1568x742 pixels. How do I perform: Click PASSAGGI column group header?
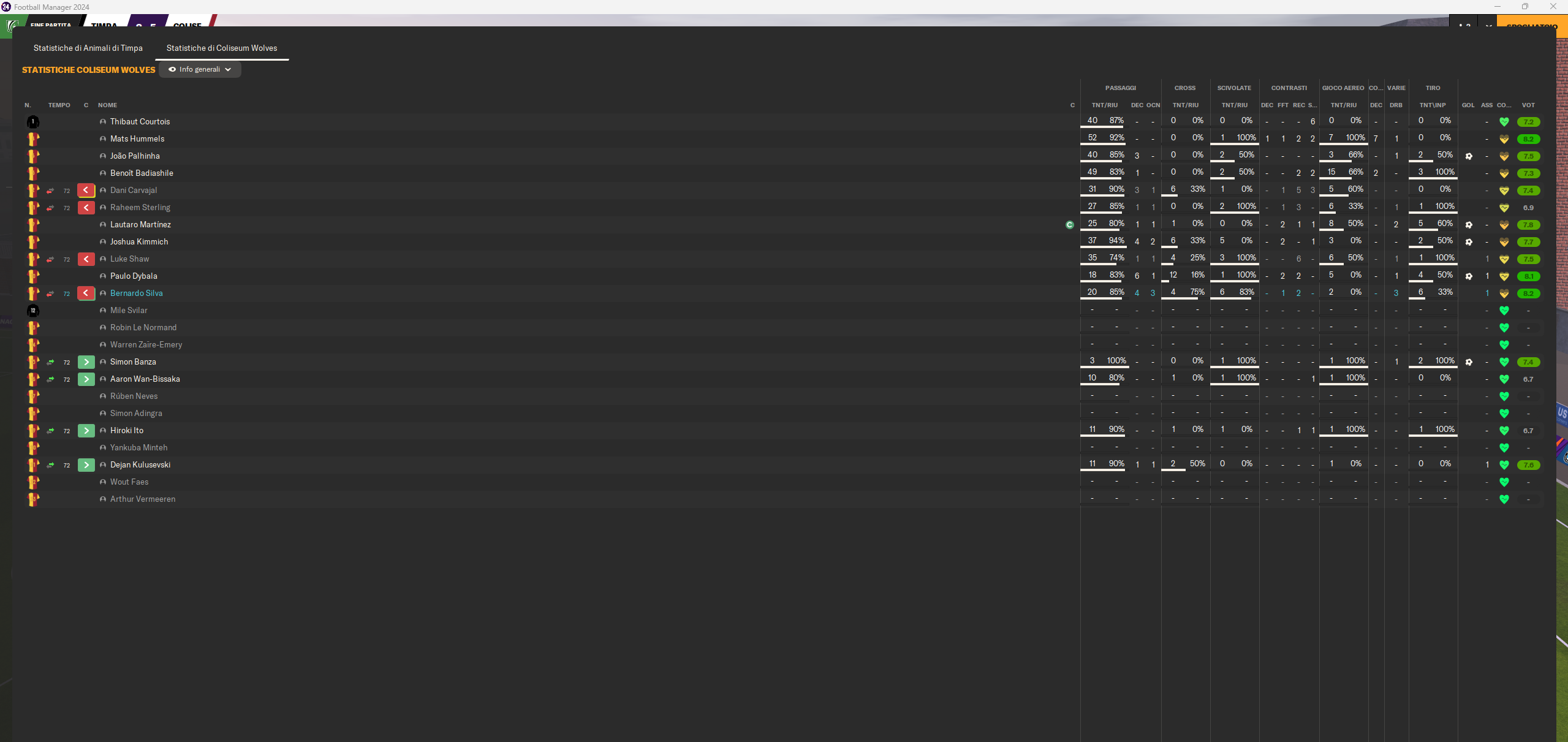click(1121, 88)
